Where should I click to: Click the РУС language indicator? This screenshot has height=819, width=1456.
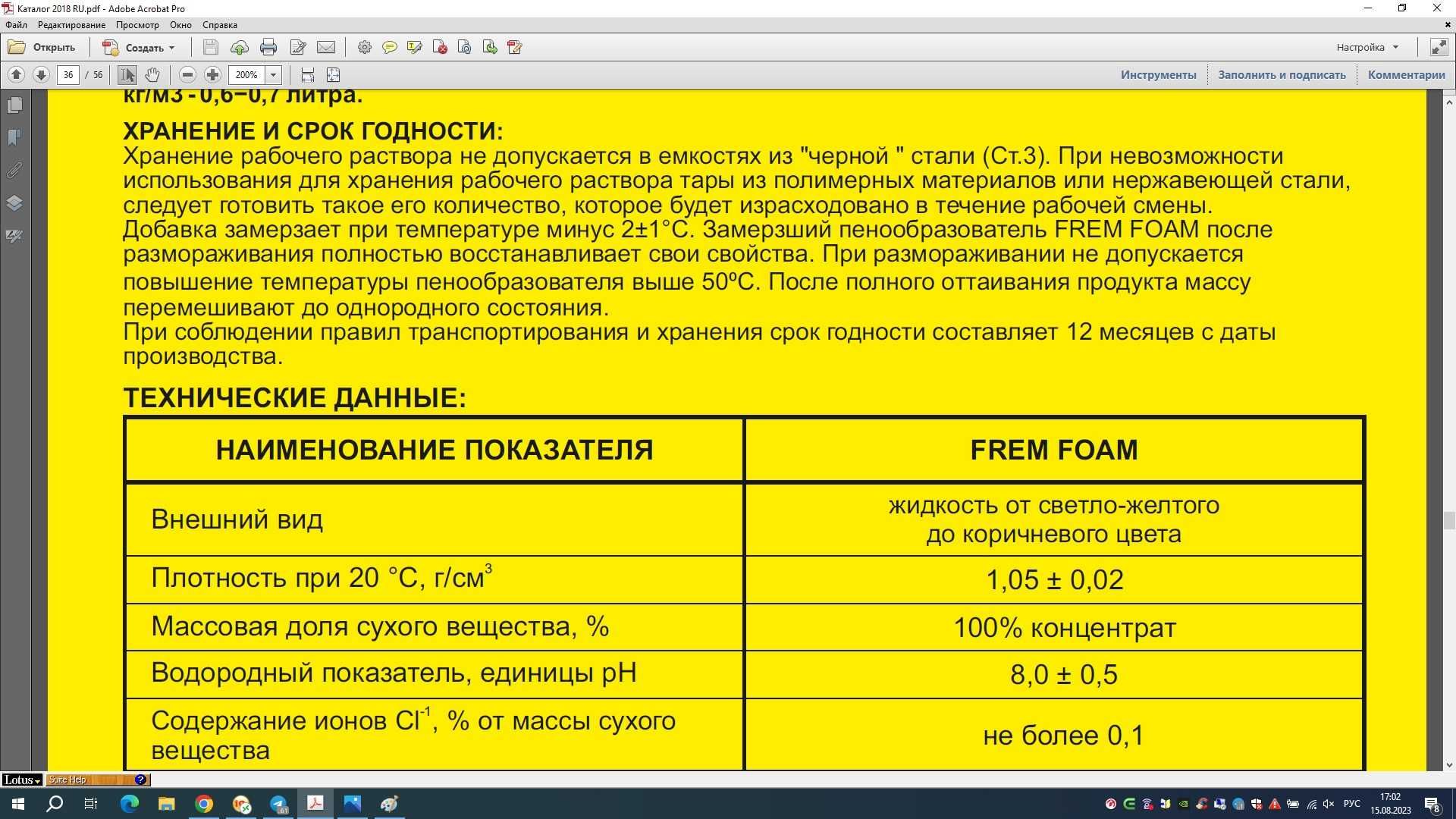(1351, 804)
